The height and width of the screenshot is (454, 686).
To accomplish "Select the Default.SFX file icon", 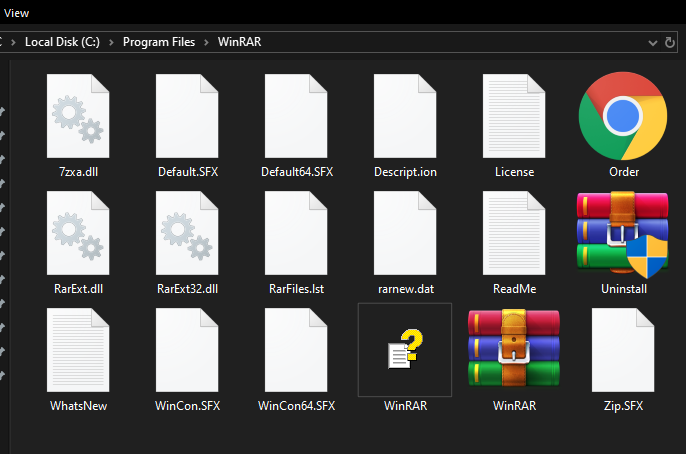I will 187,116.
